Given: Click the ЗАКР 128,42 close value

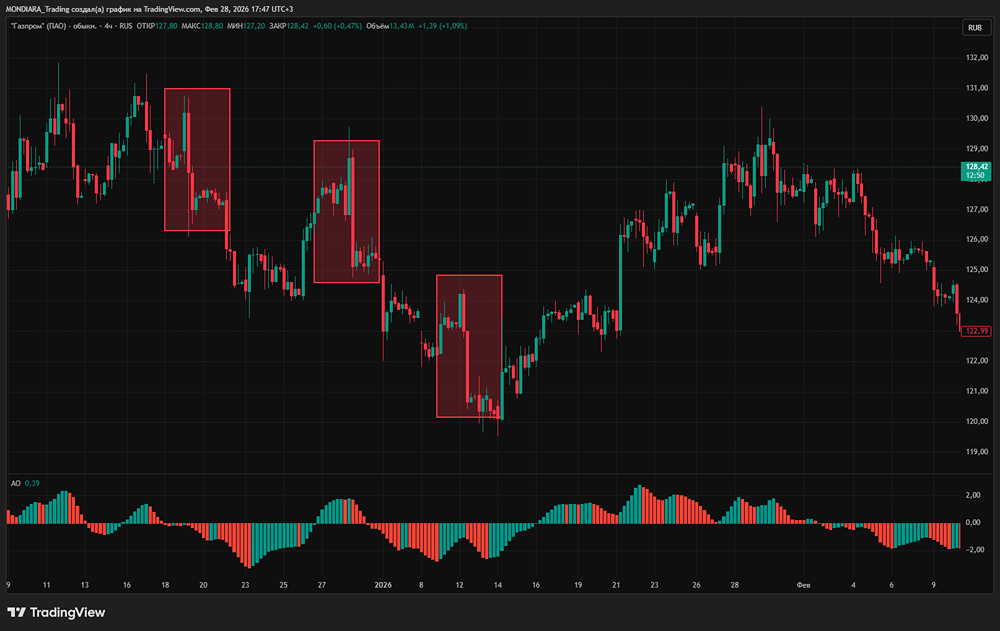Looking at the screenshot, I should click(x=289, y=26).
